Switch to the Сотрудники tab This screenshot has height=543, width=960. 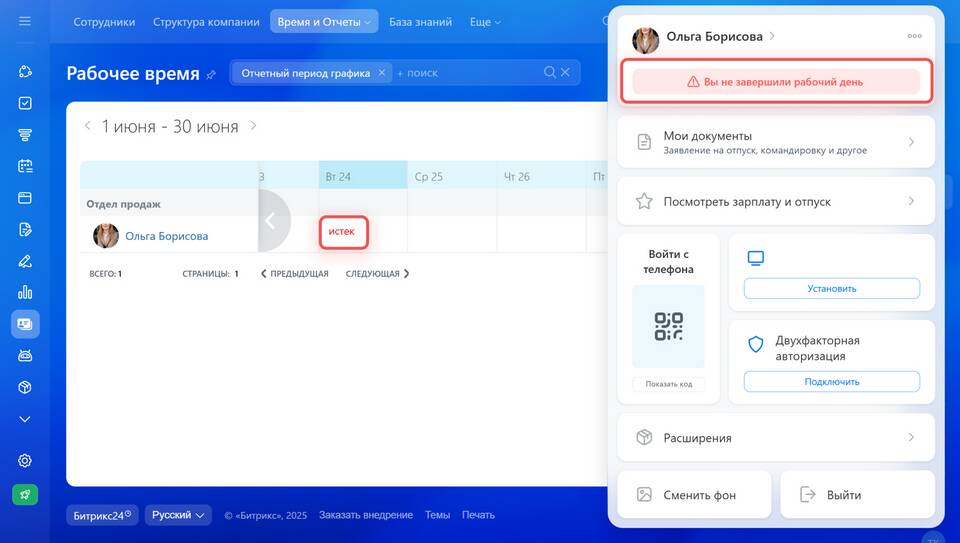[x=104, y=21]
